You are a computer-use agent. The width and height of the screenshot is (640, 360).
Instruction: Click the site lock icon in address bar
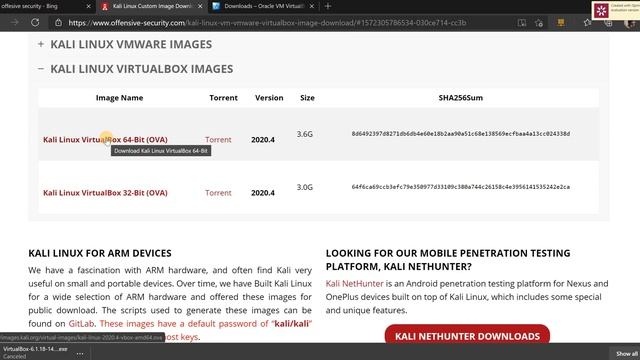coord(58,23)
